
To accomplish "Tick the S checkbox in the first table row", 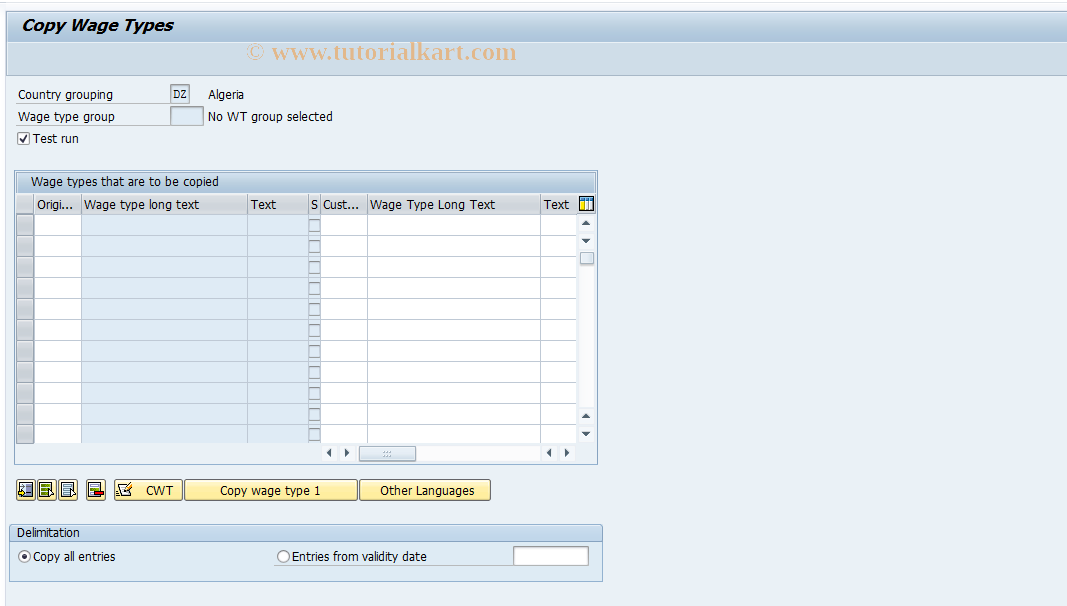I will point(314,226).
